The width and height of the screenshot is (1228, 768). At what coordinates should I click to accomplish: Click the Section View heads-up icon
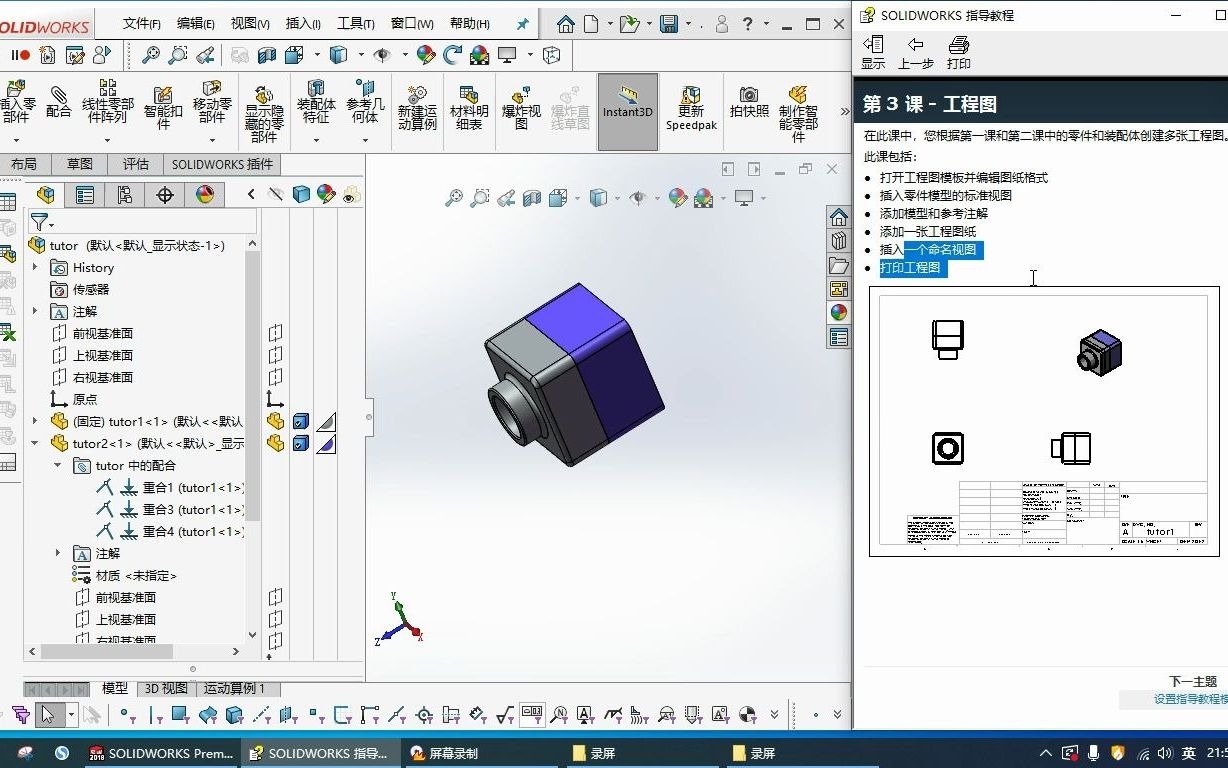531,198
